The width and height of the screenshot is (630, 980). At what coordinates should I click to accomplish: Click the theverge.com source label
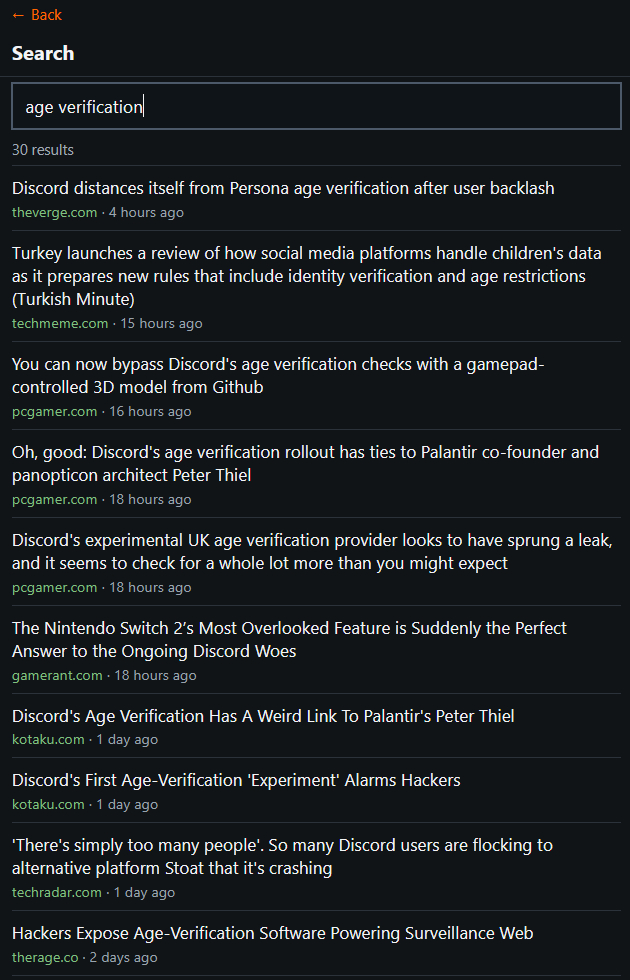pos(55,212)
